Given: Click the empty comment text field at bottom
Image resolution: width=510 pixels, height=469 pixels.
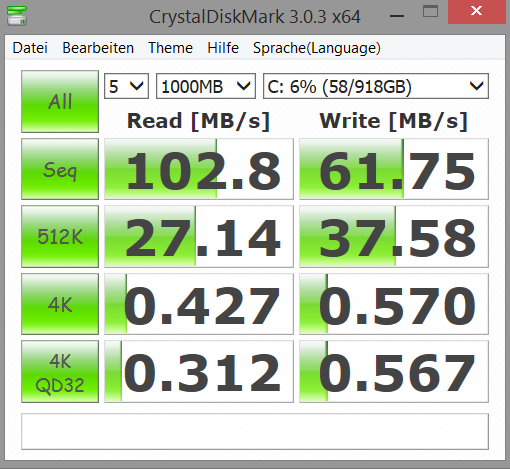Looking at the screenshot, I should coord(255,431).
